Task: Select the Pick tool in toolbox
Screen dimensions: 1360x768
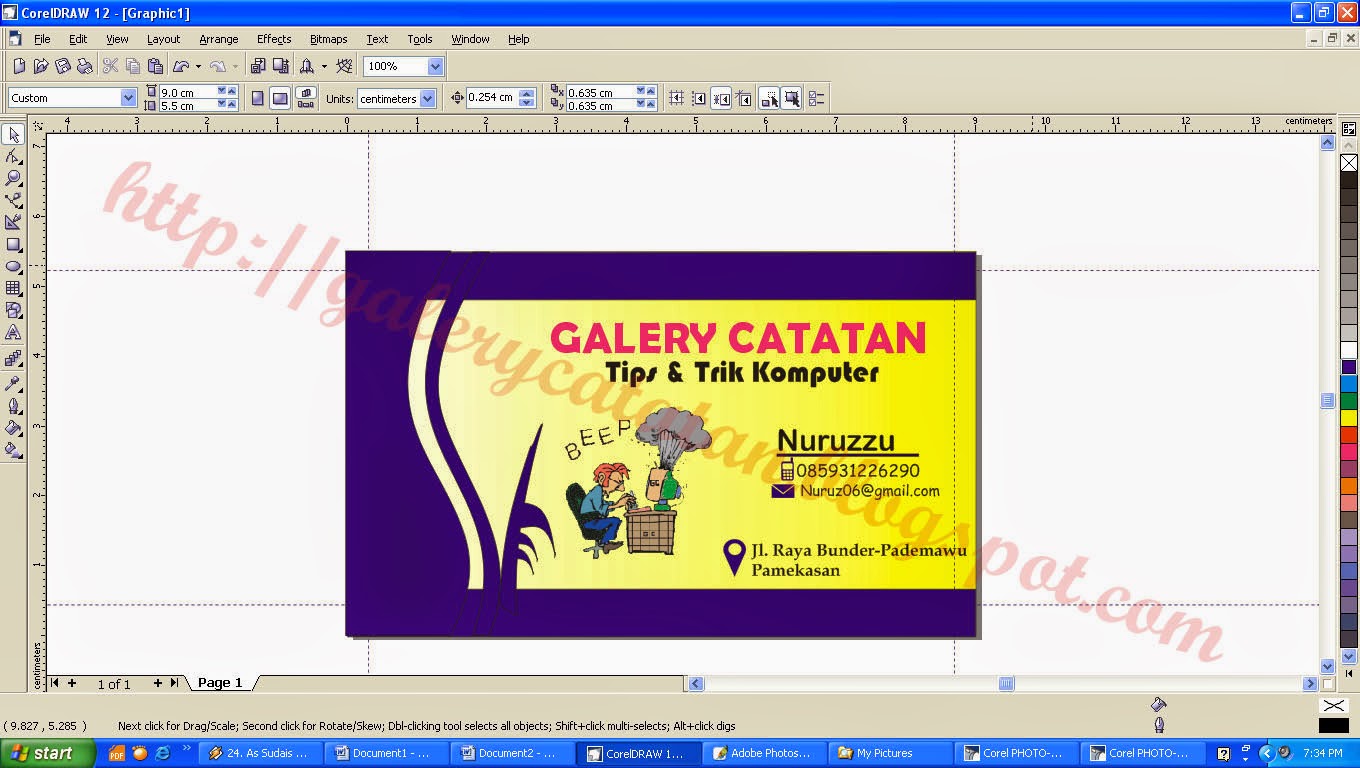Action: tap(13, 135)
